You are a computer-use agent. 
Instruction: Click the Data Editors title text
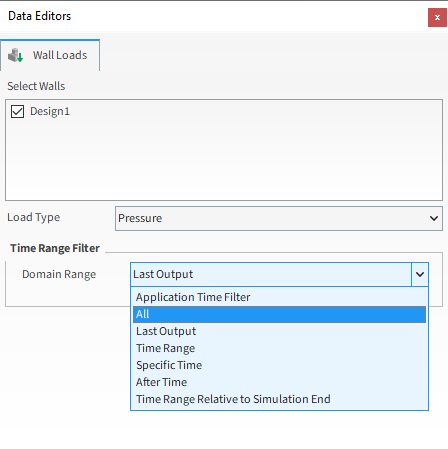[40, 16]
